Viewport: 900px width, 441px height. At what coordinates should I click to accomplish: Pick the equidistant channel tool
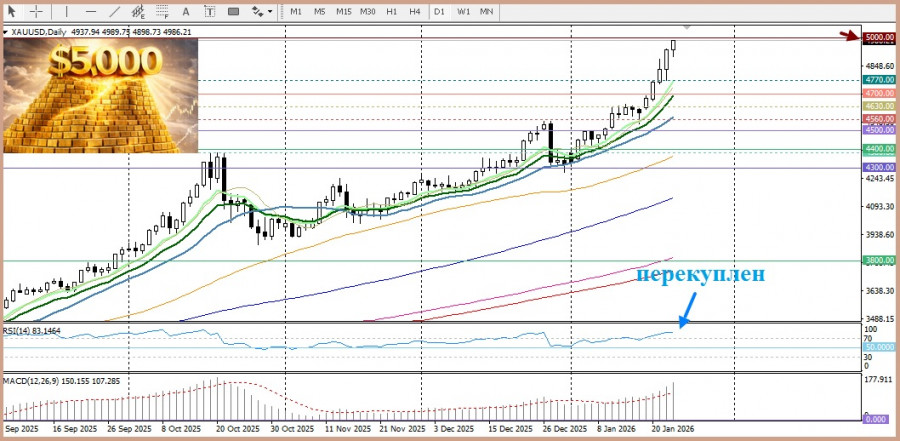[x=138, y=11]
